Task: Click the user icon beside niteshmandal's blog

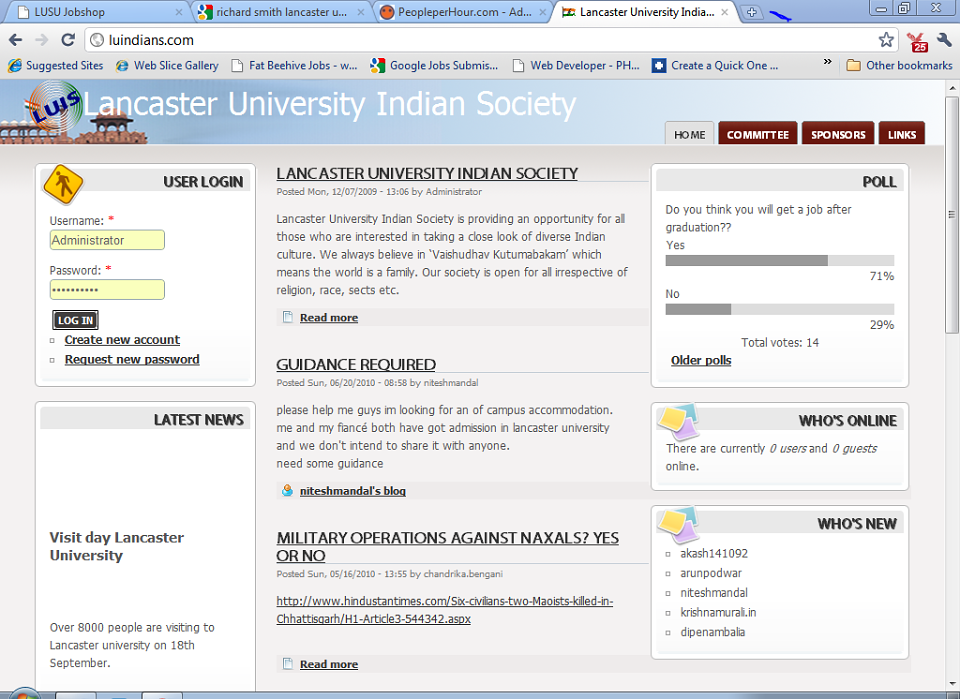Action: [287, 490]
